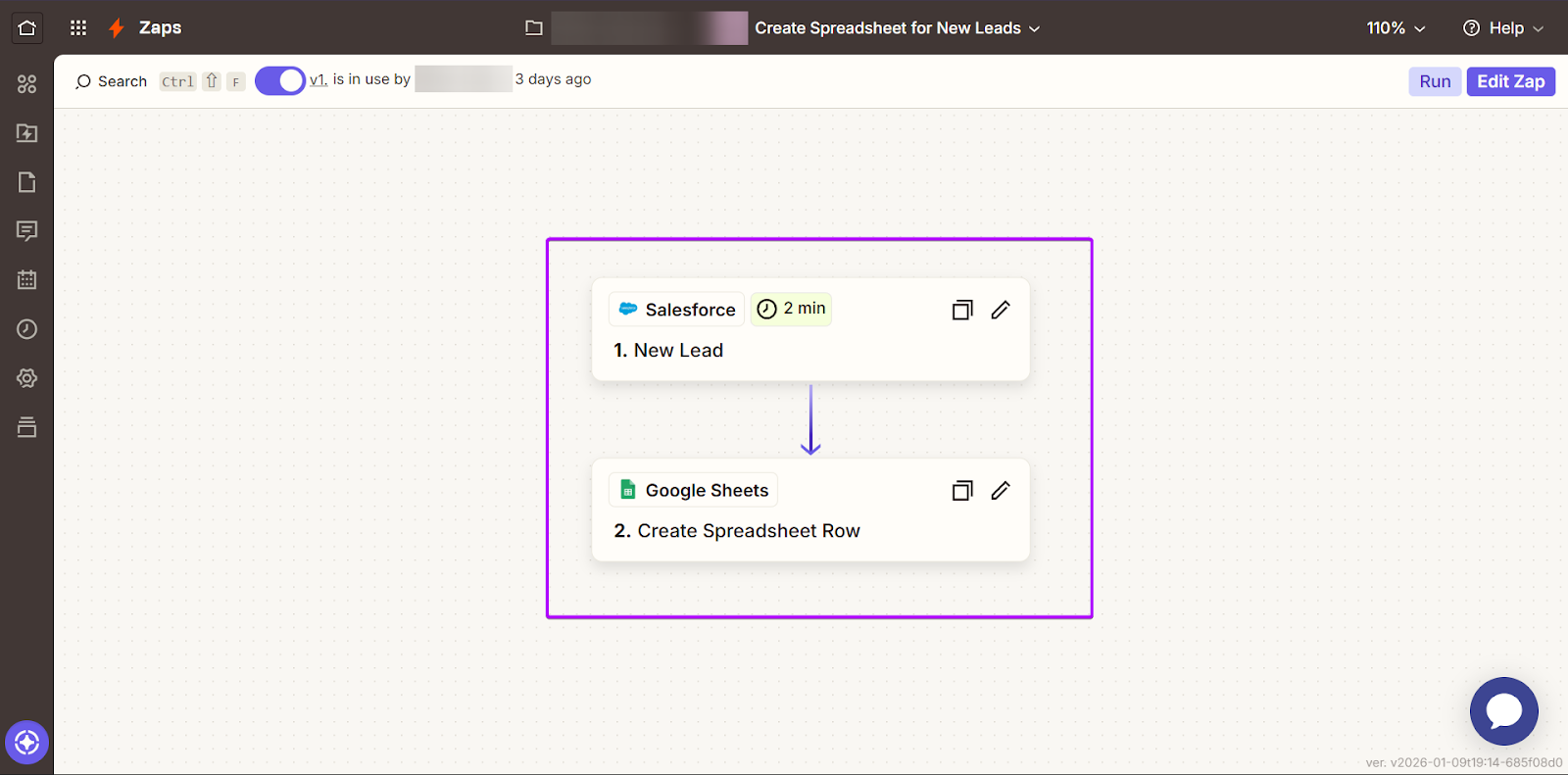Open the home icon in top bar

[x=27, y=27]
